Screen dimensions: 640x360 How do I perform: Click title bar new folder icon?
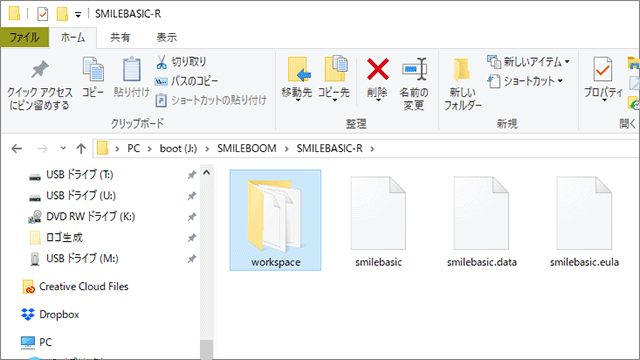(62, 14)
